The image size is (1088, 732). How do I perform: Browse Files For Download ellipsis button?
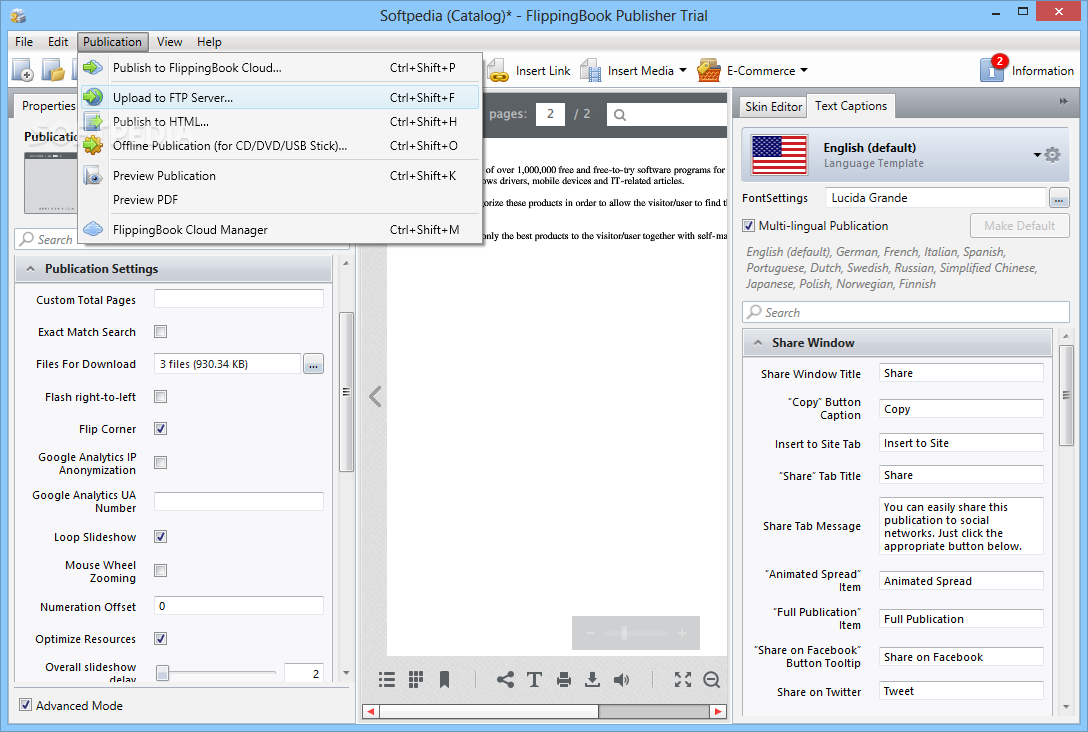point(313,364)
